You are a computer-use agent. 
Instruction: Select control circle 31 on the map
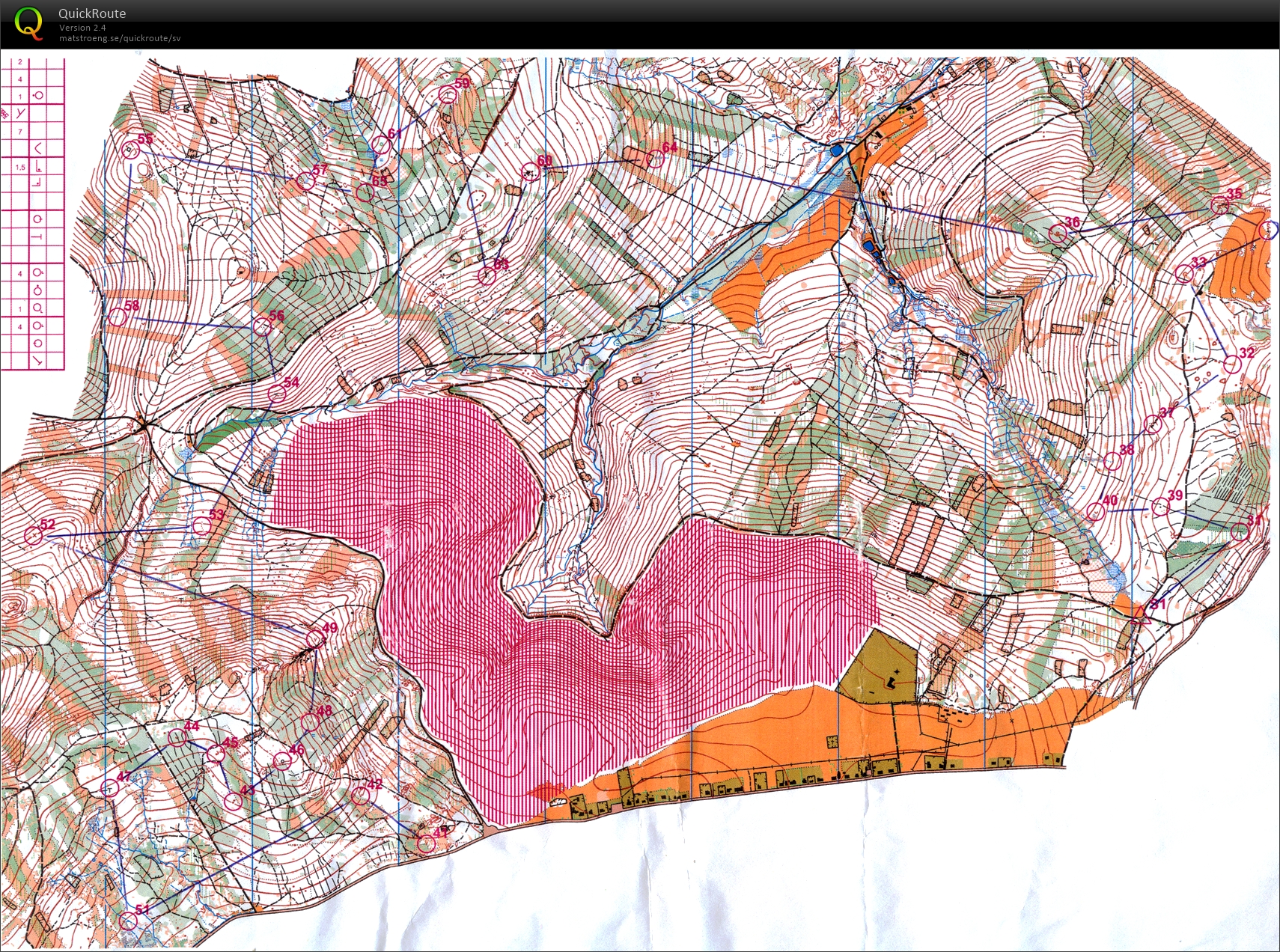[1240, 532]
